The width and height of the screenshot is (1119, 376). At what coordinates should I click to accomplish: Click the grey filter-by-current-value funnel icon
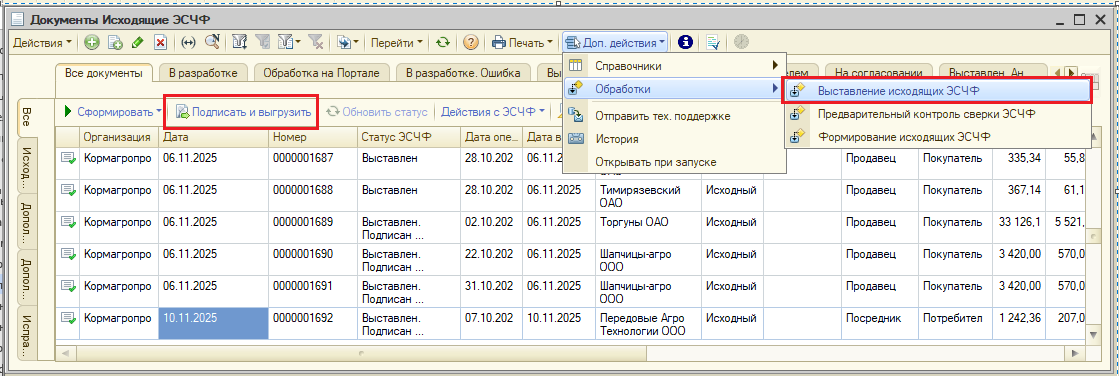point(263,43)
